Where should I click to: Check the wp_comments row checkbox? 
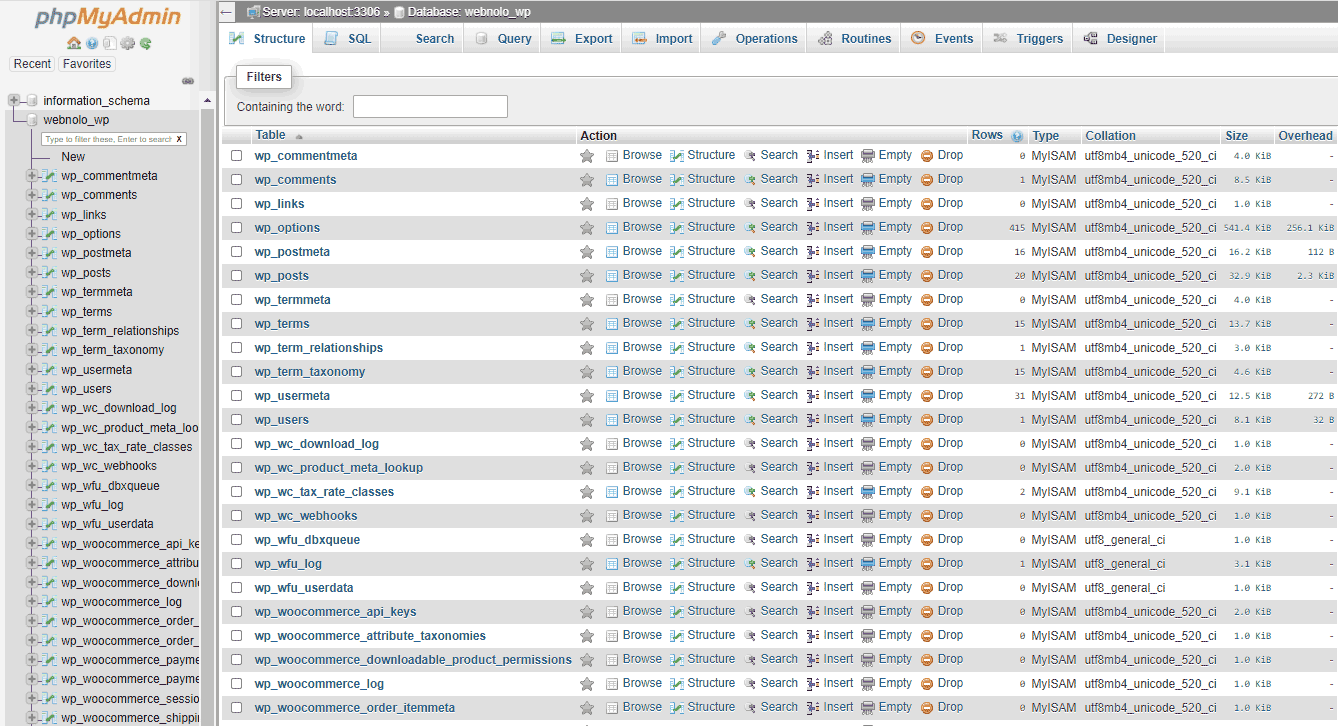pos(237,180)
